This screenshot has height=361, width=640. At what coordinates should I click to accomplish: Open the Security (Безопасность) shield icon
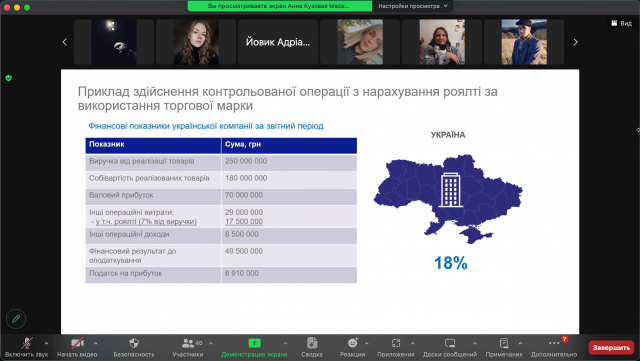pyautogui.click(x=134, y=343)
